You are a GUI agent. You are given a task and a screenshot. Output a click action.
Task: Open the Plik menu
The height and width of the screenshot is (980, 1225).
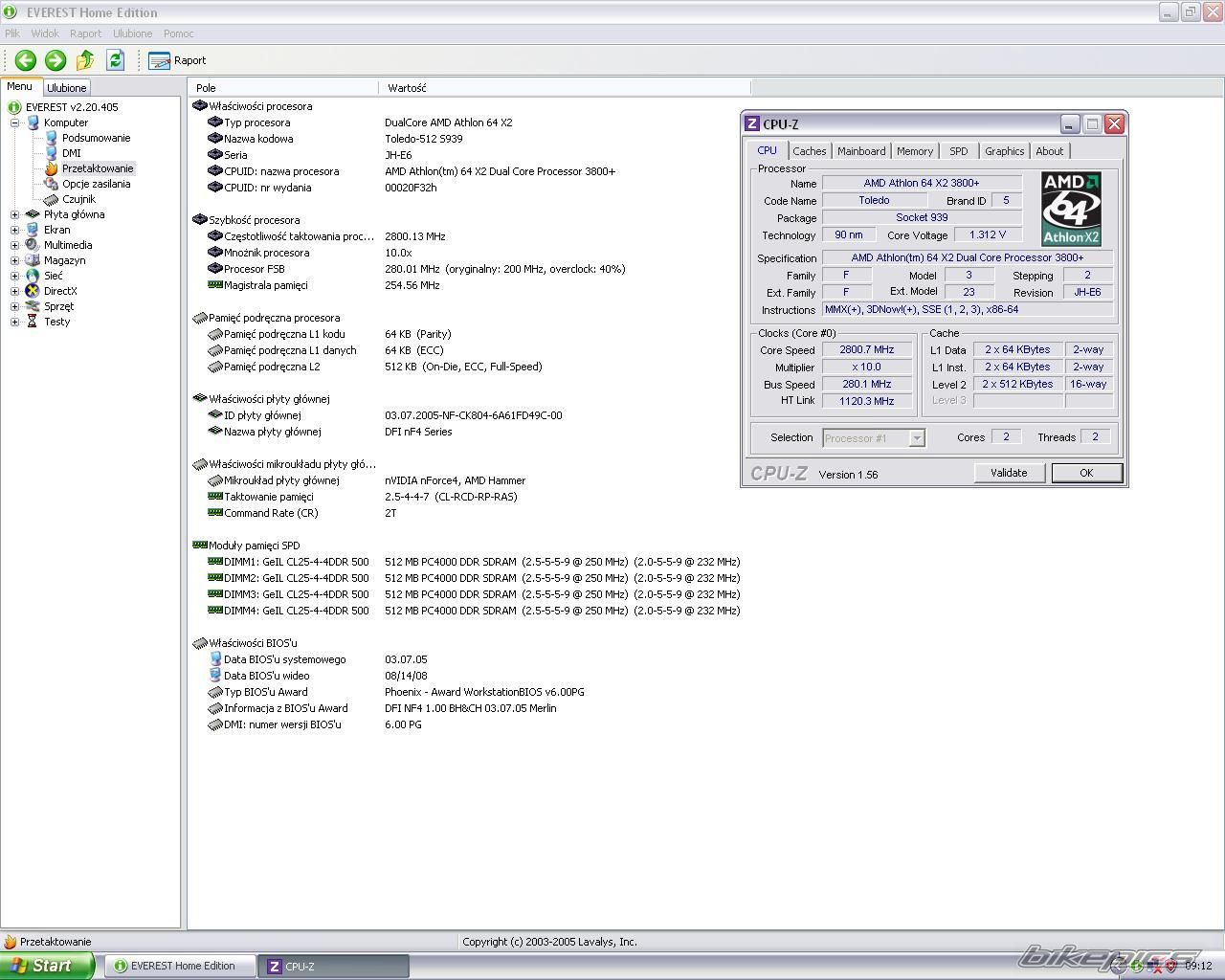12,33
